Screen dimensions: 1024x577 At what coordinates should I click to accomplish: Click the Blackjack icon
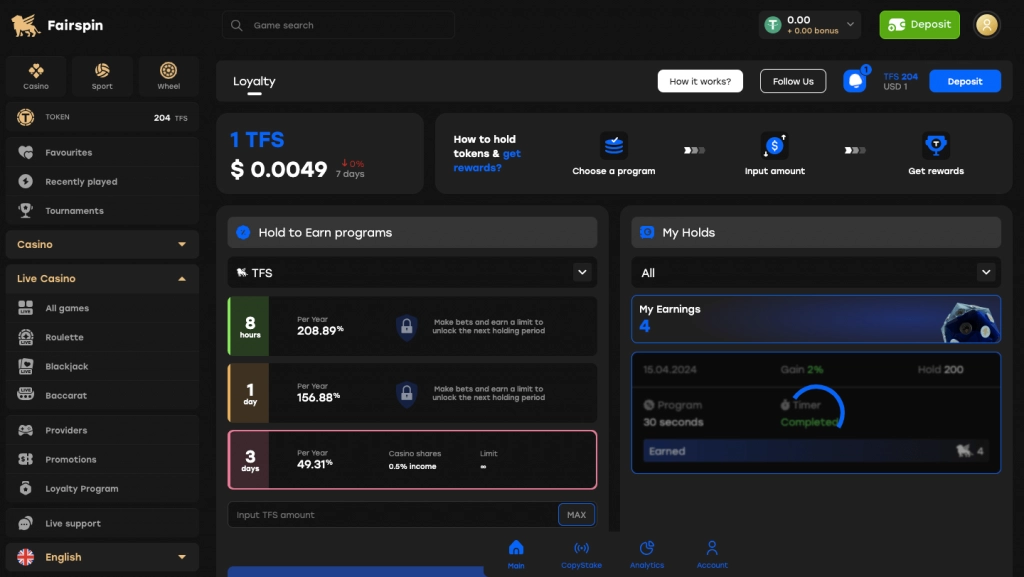[x=25, y=366]
